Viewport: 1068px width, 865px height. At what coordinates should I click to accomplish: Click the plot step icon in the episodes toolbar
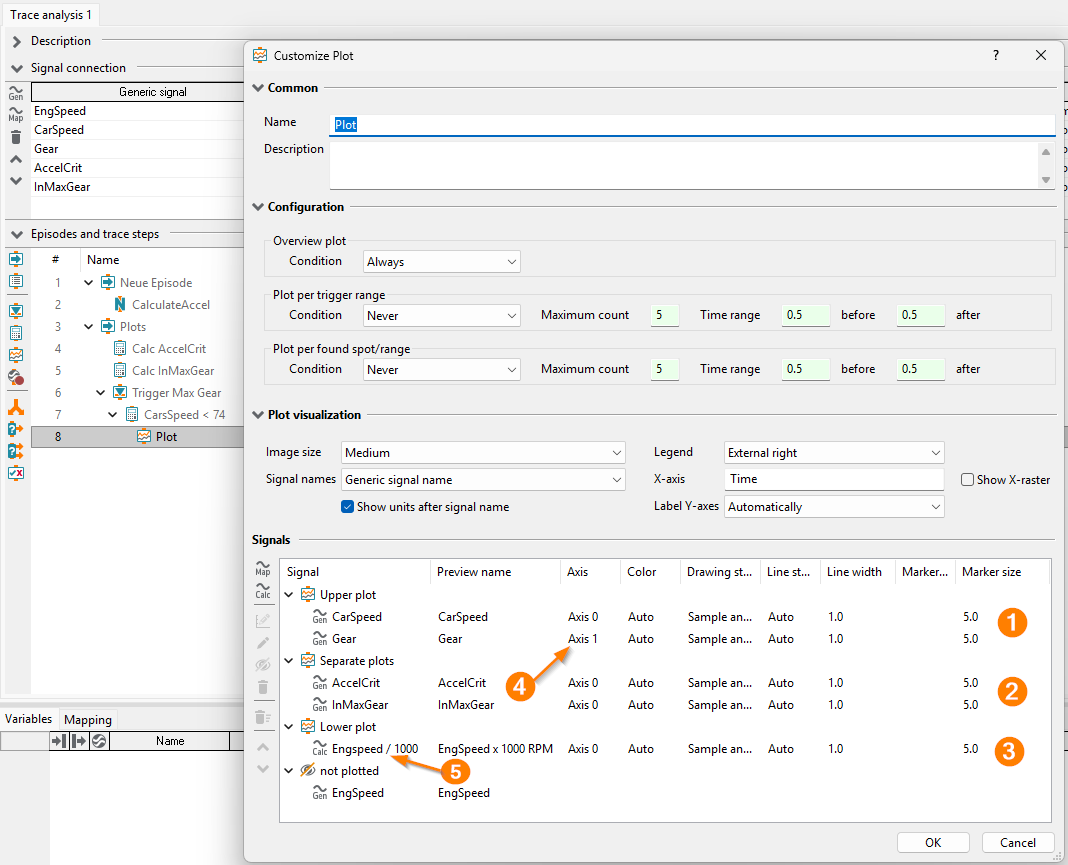[16, 355]
